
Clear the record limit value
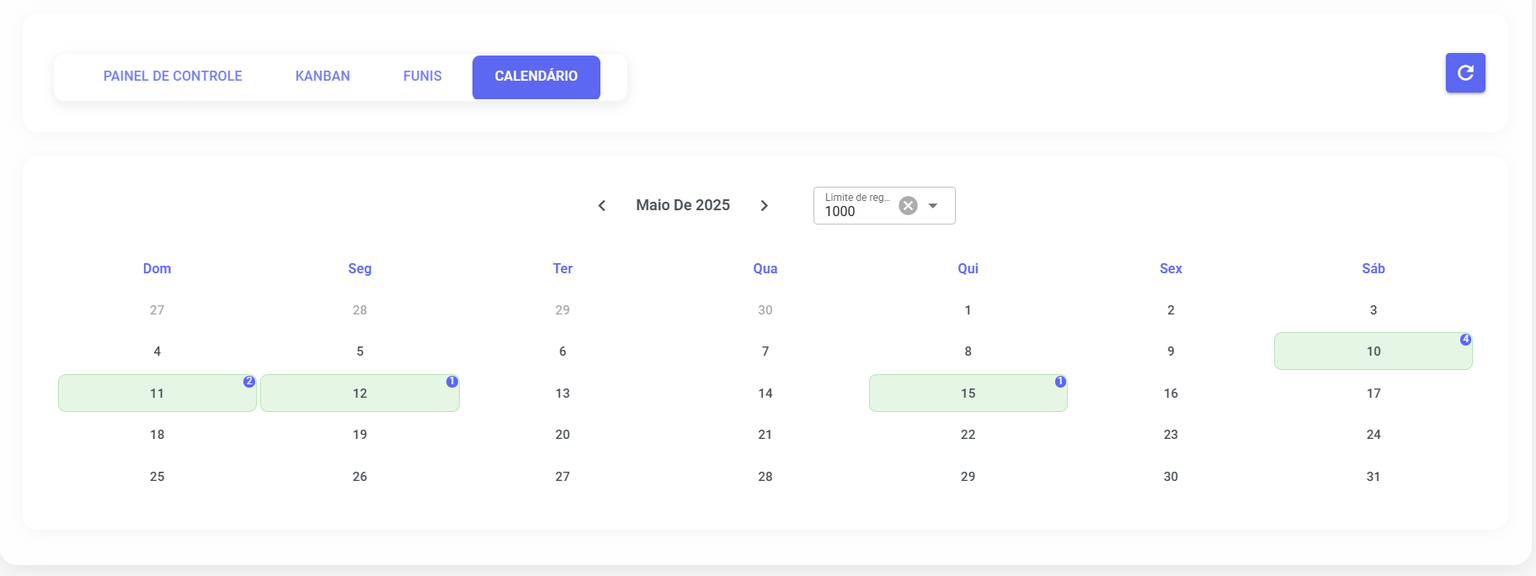pos(908,206)
